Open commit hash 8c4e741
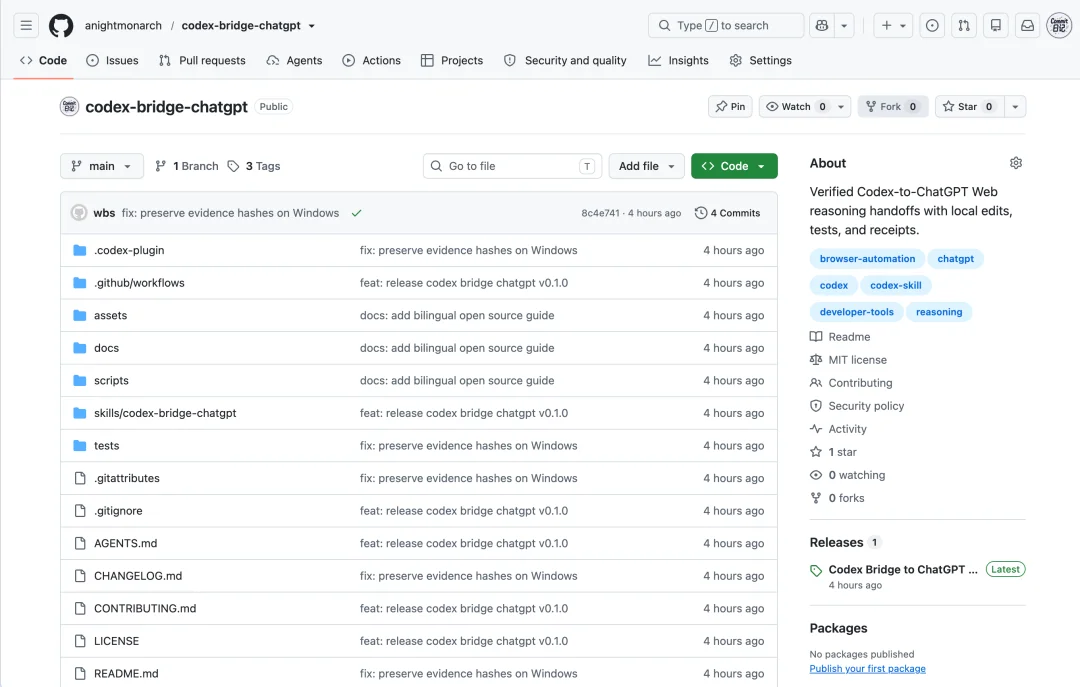This screenshot has width=1080, height=687. [x=600, y=213]
